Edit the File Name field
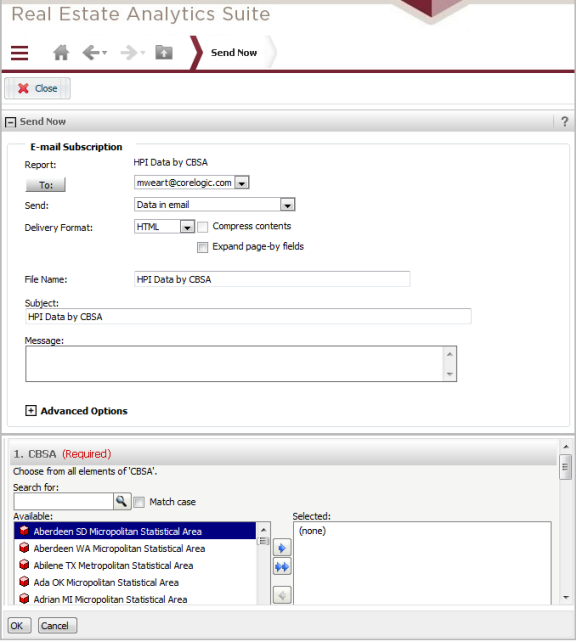This screenshot has width=576, height=641. click(x=272, y=279)
